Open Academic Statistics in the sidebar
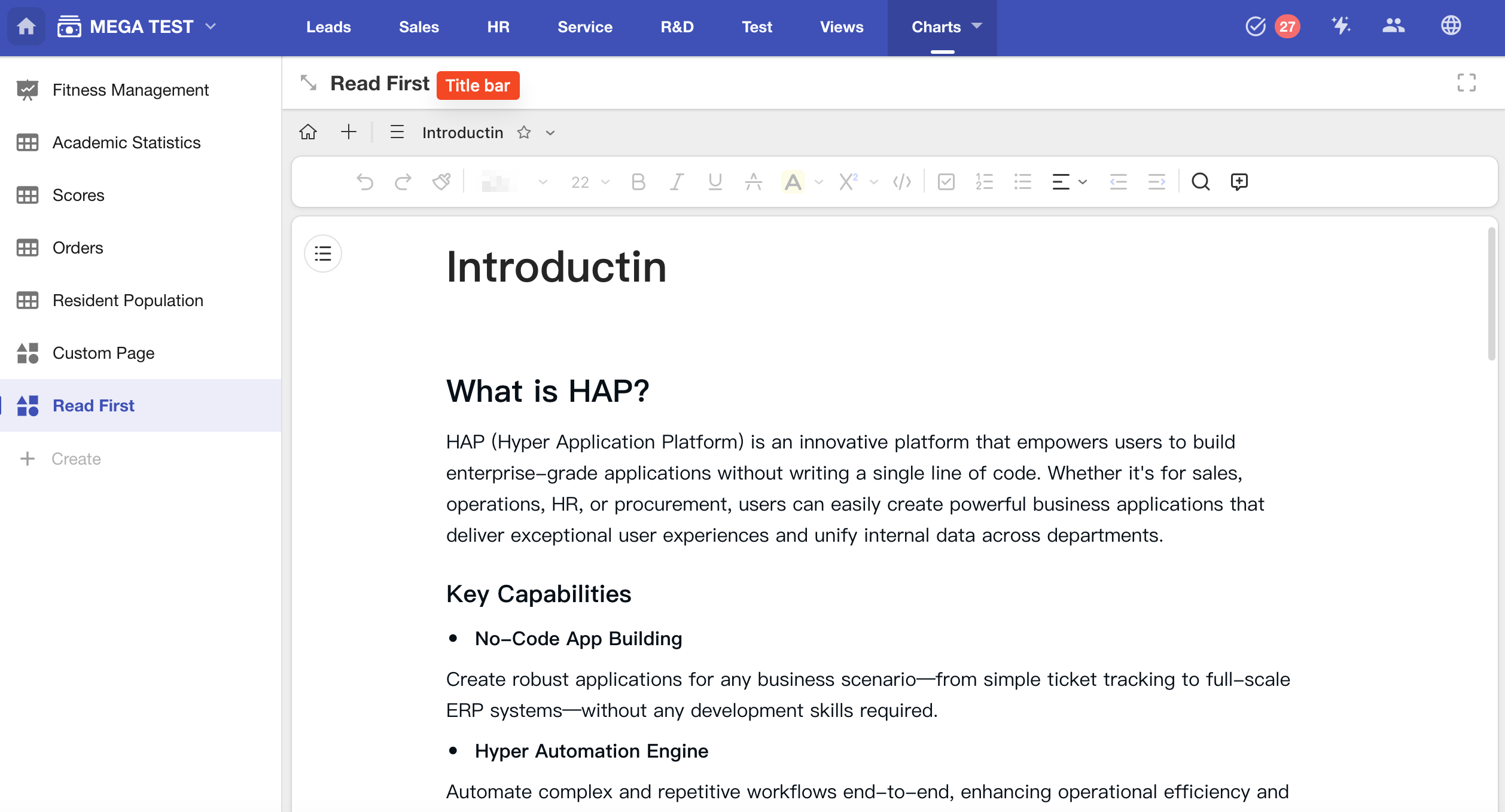 pyautogui.click(x=126, y=142)
